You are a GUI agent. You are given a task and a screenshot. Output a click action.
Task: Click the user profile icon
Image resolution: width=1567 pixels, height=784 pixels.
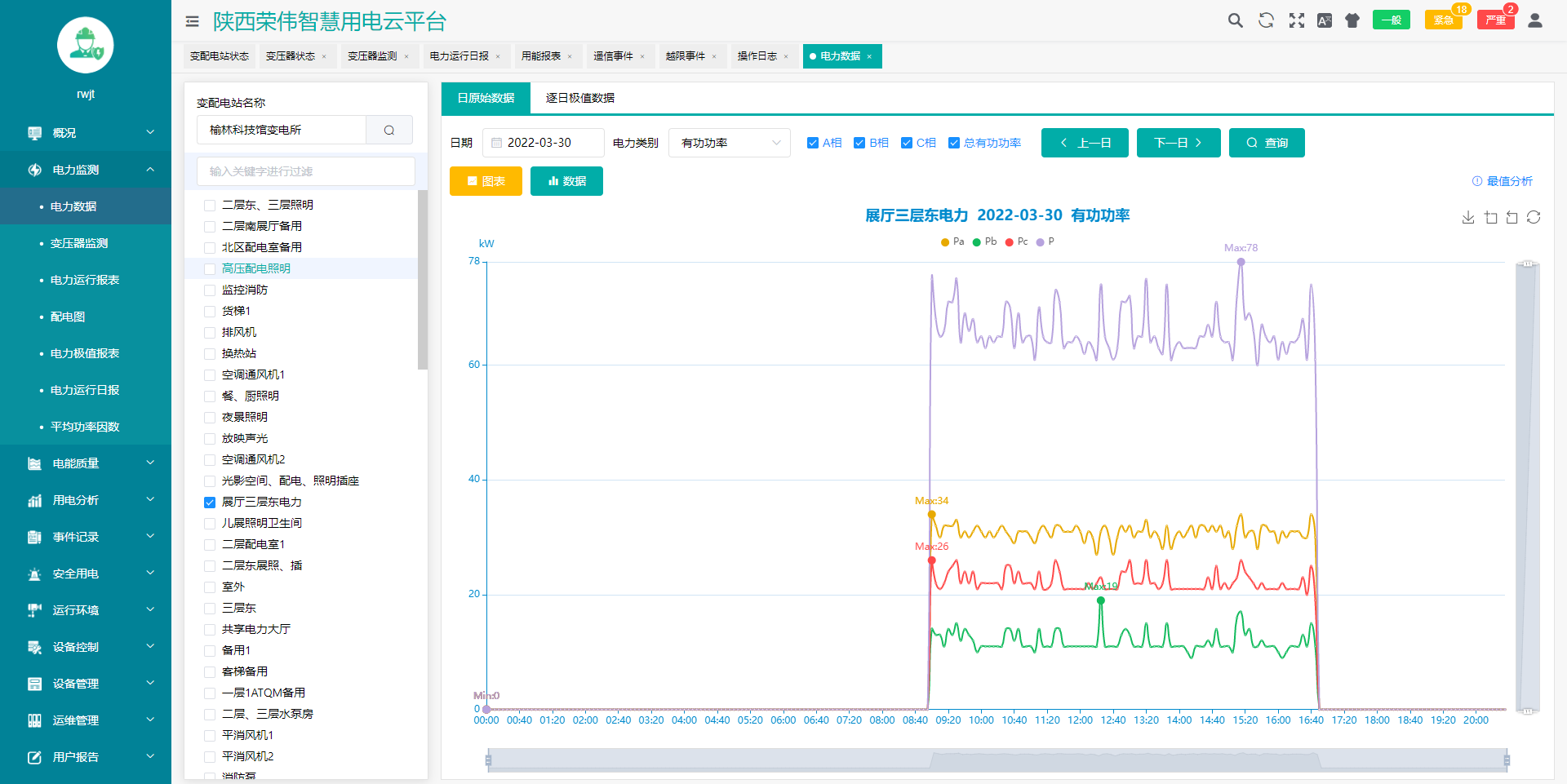click(x=1535, y=20)
